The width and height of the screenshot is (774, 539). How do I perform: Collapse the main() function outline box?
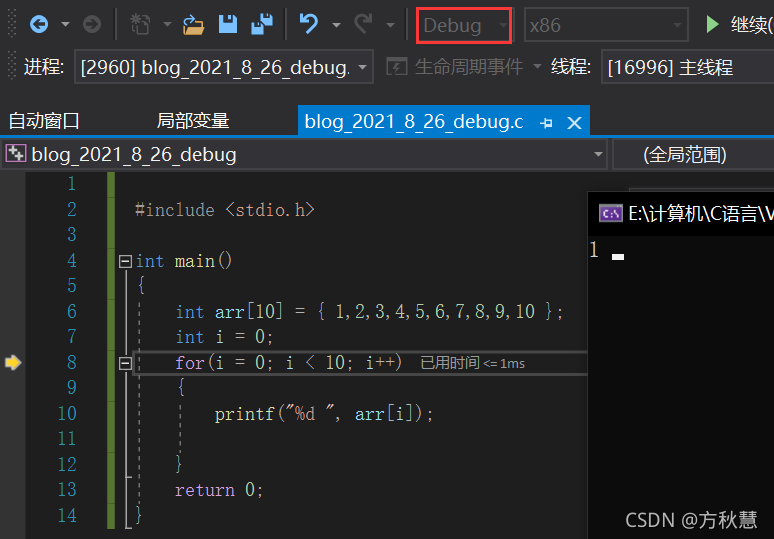click(x=125, y=261)
